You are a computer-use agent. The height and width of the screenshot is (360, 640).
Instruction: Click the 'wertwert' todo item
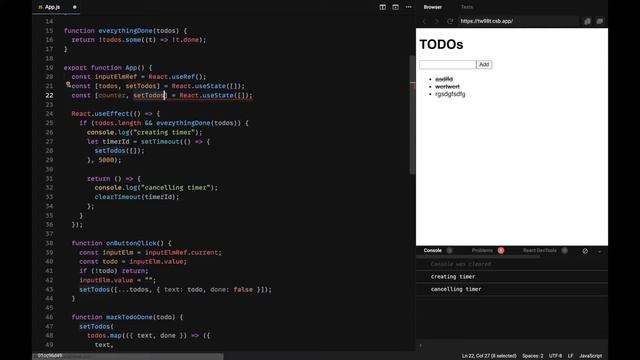447,87
